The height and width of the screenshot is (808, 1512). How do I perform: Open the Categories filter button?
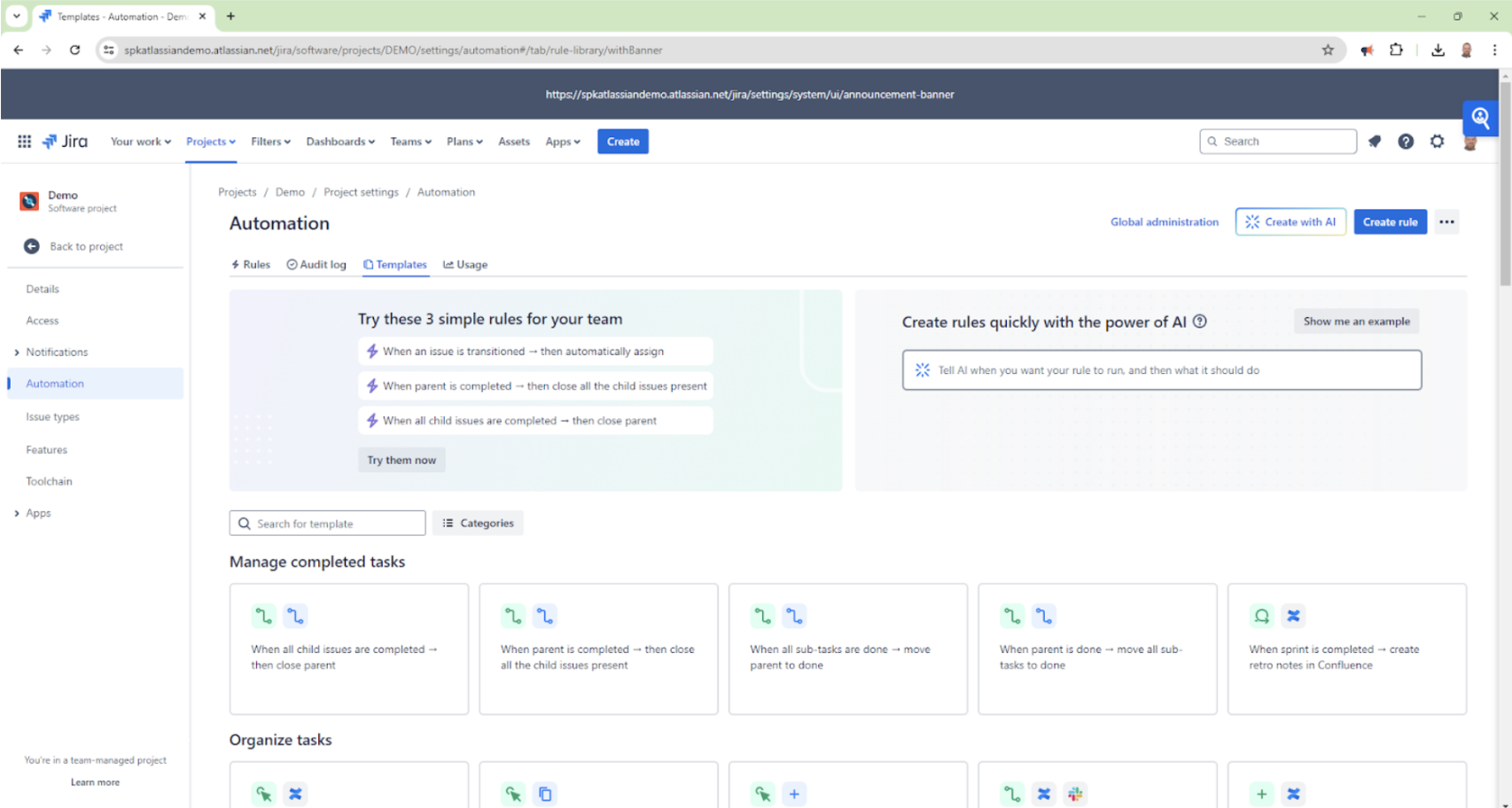(479, 524)
